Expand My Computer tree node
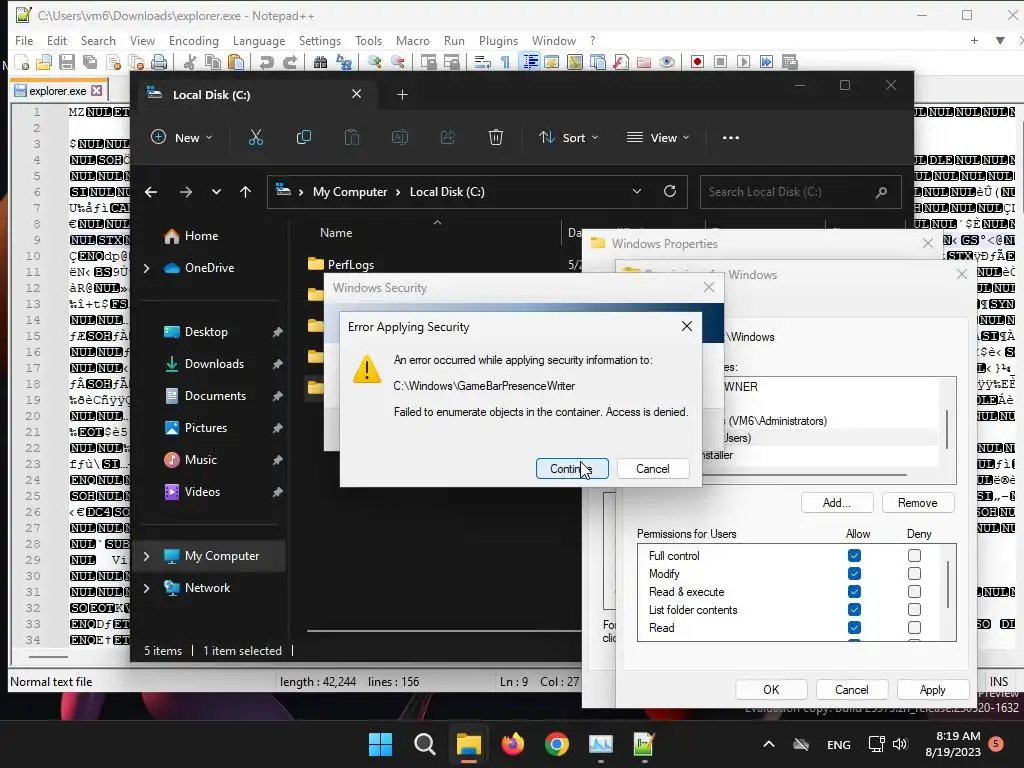 pos(146,556)
